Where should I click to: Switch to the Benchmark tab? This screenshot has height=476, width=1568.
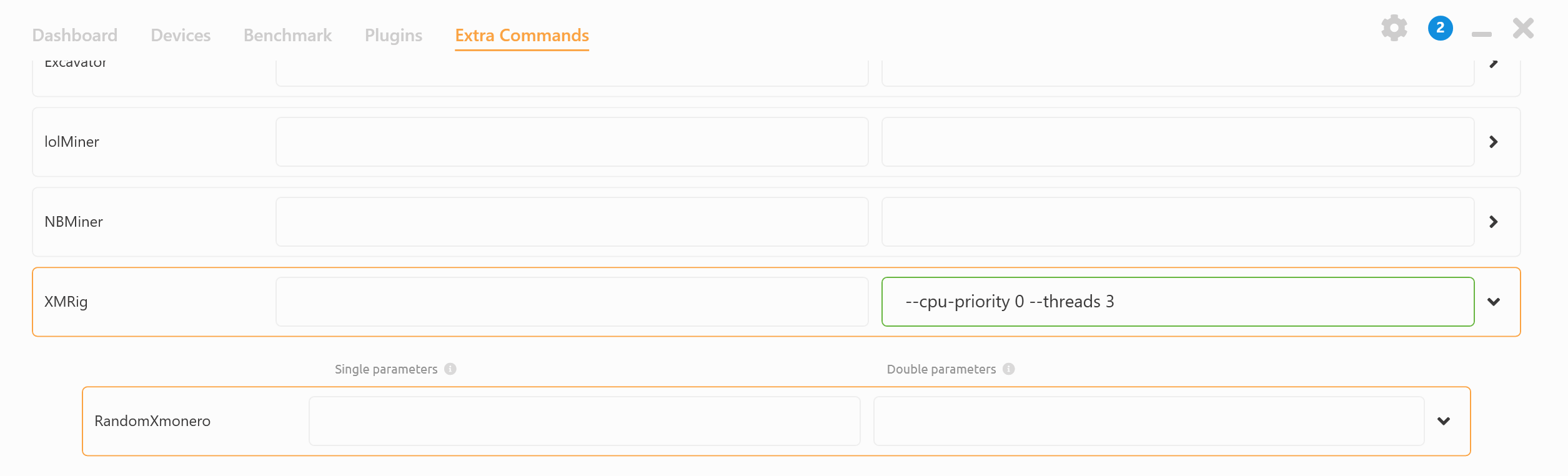click(x=287, y=35)
